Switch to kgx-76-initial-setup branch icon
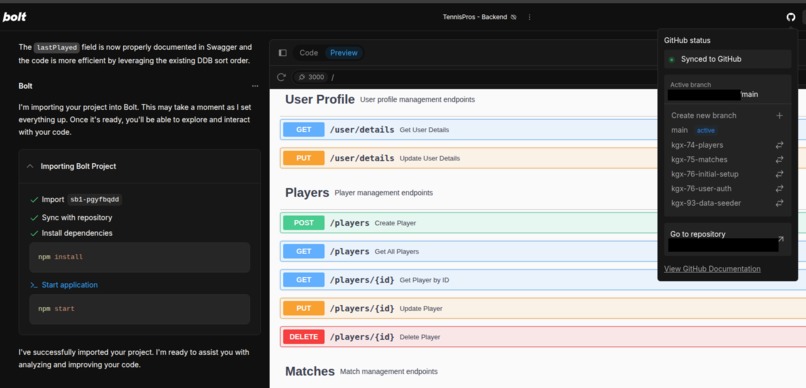 [779, 174]
